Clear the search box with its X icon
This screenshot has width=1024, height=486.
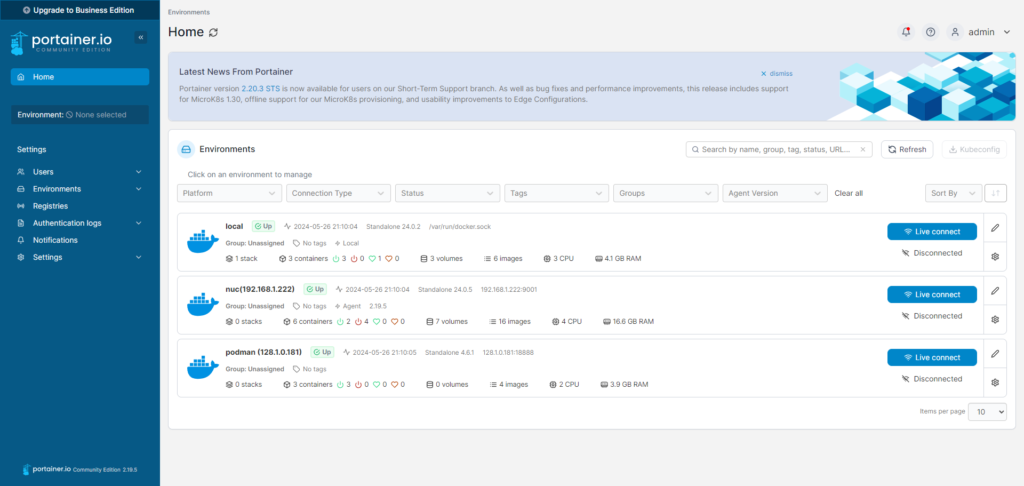point(863,150)
